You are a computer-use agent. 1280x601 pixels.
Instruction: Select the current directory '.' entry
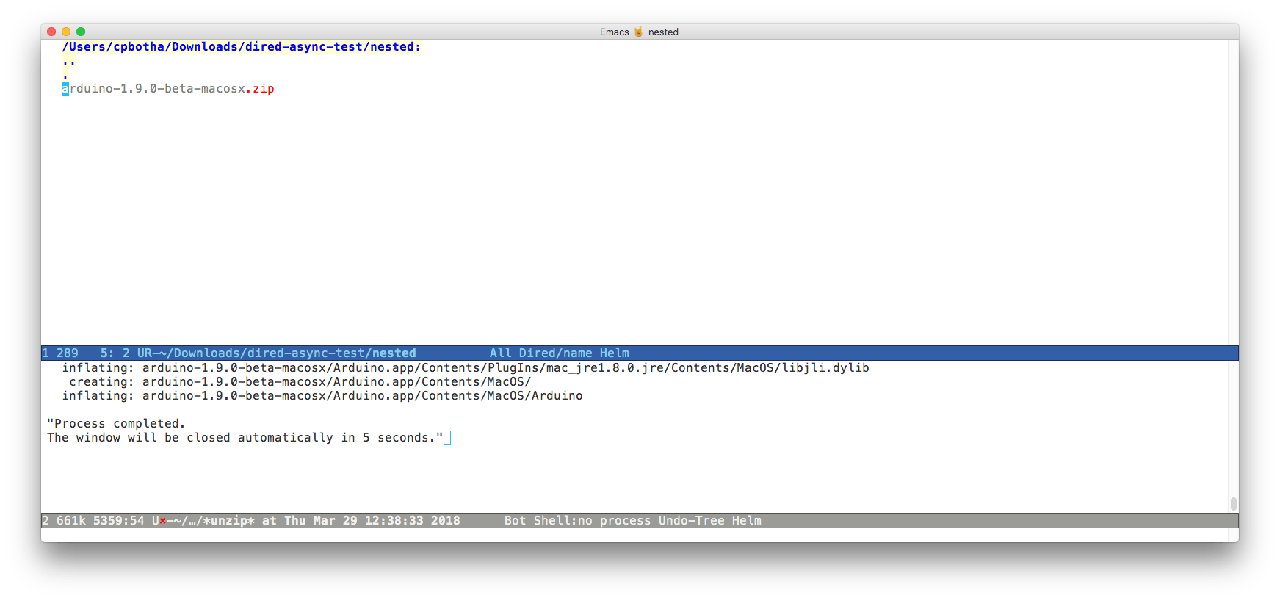click(x=66, y=75)
